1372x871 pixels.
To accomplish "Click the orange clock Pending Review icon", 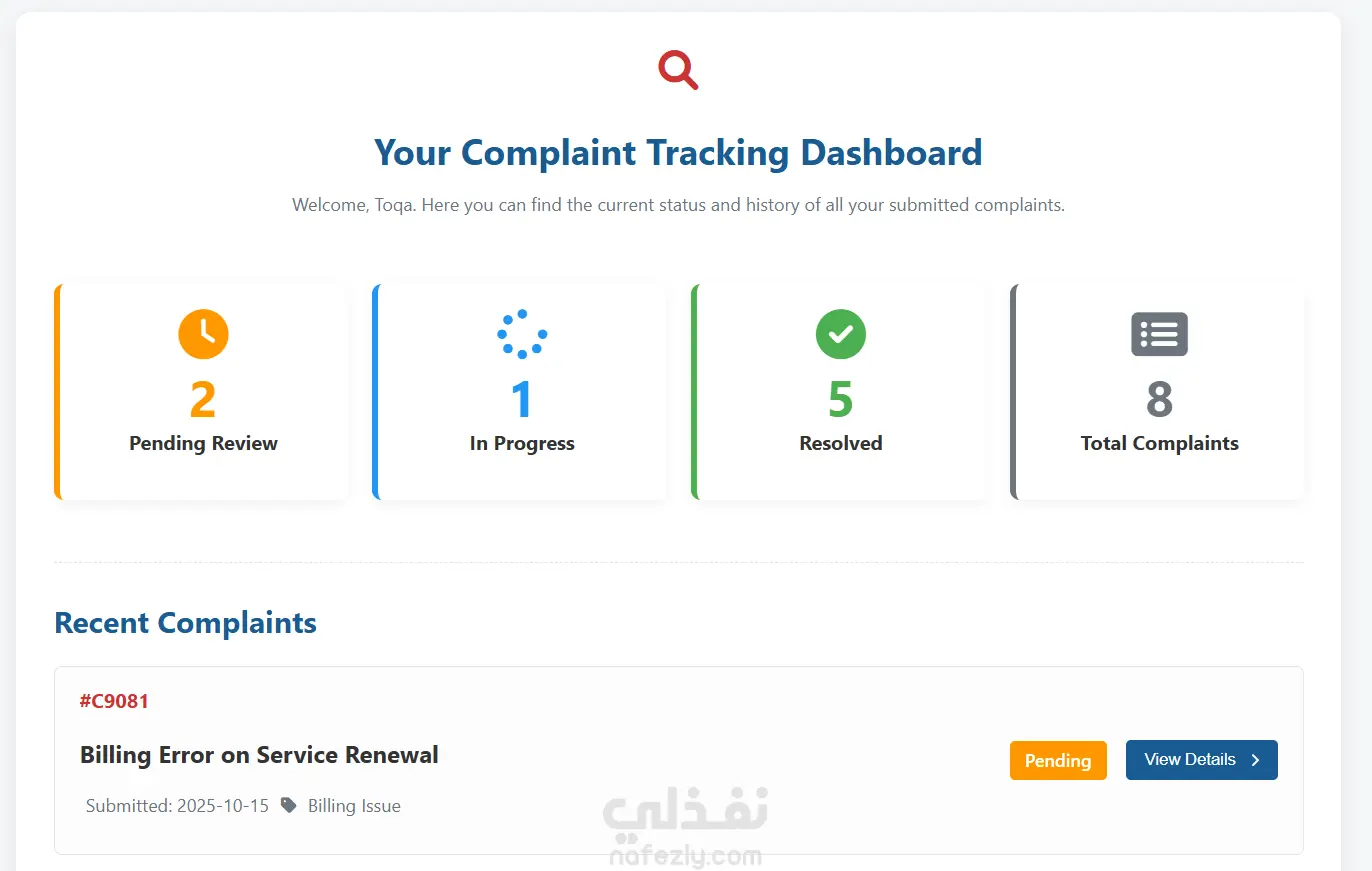I will (203, 334).
